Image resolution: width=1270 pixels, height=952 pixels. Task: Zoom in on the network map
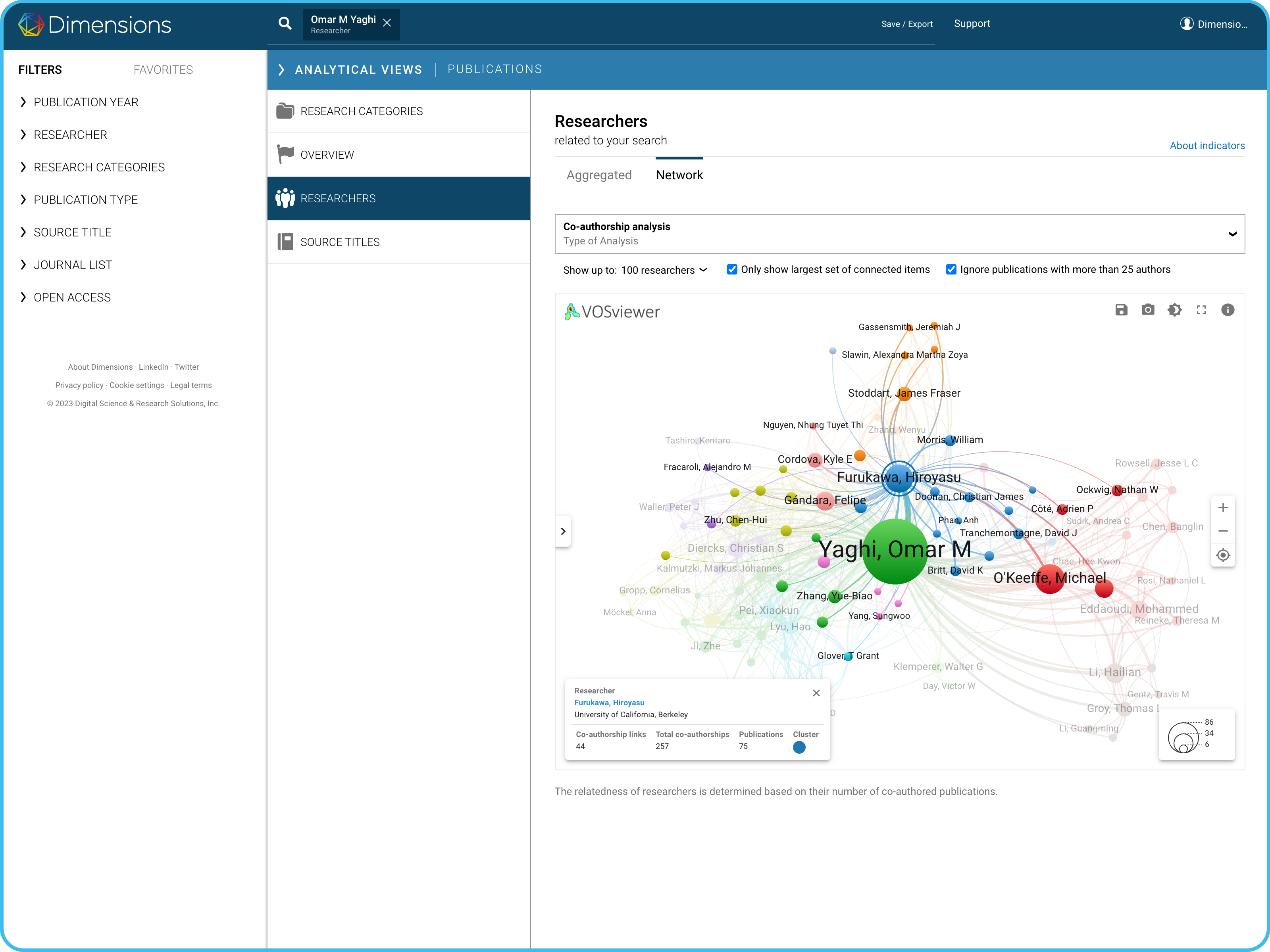click(x=1223, y=508)
